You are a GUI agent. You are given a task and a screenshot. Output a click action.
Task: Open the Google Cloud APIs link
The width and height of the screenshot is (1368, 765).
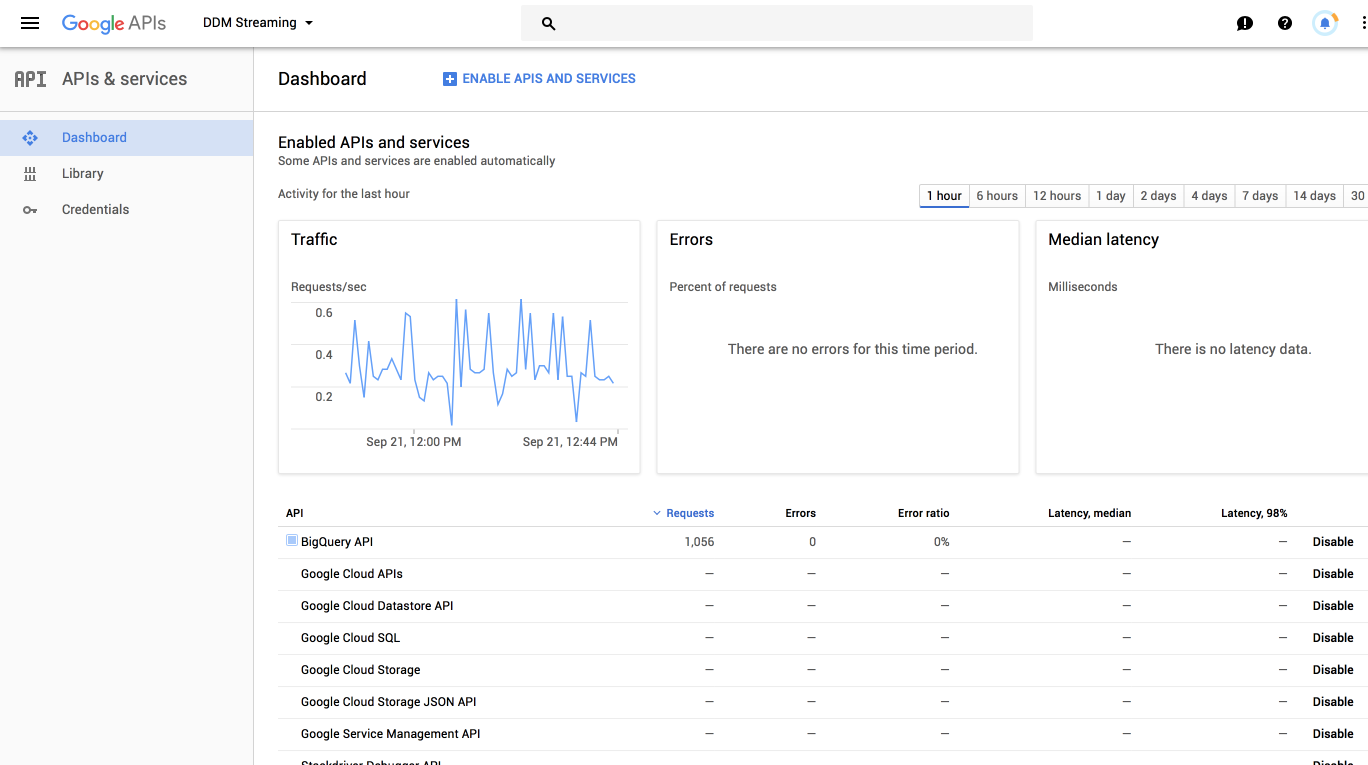(352, 574)
